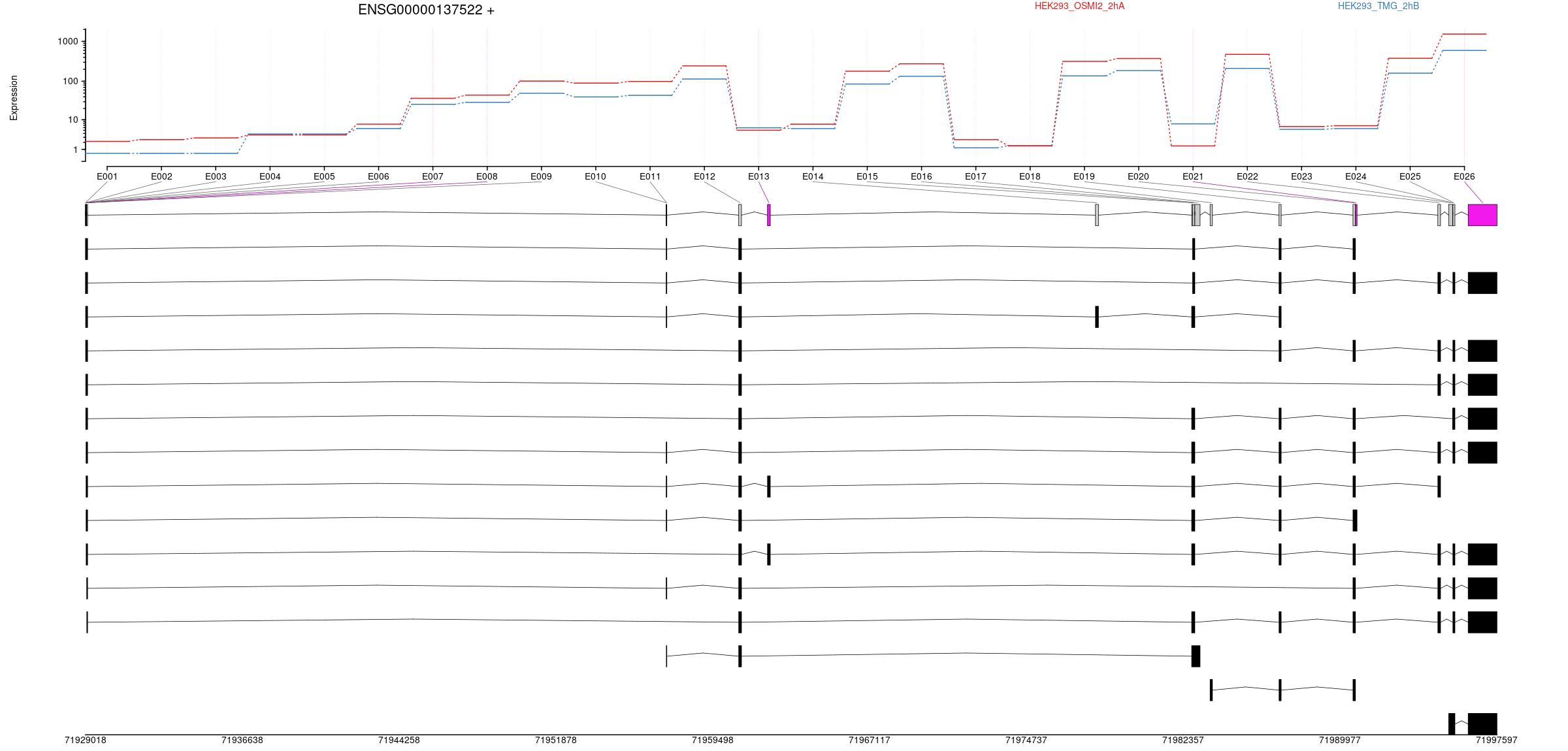Viewport: 1568px width, 751px height.
Task: Select the large black terminal exon of the bottom transcript
Action: [x=1482, y=724]
